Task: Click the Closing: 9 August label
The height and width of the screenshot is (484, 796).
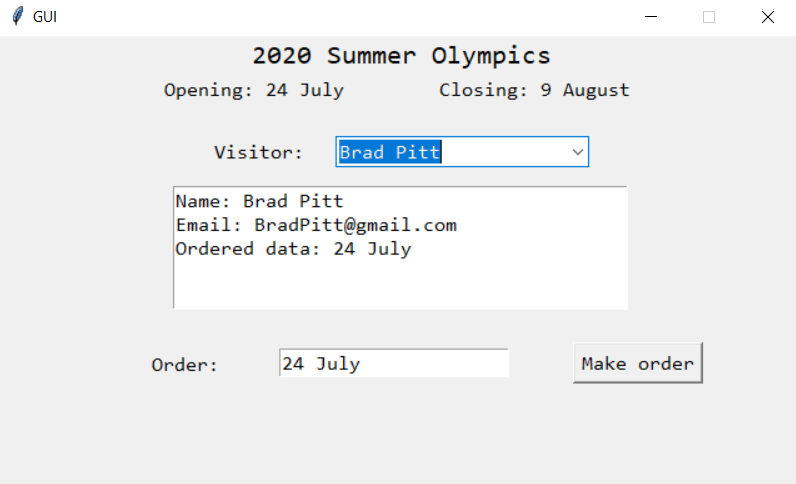Action: pos(534,90)
